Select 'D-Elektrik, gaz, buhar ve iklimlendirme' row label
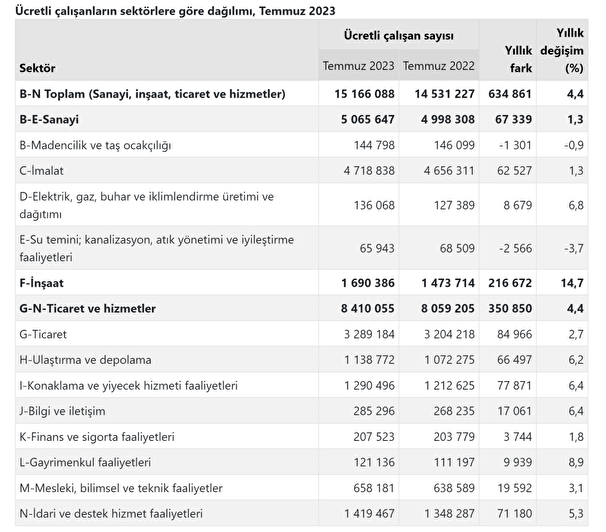 pyautogui.click(x=146, y=205)
